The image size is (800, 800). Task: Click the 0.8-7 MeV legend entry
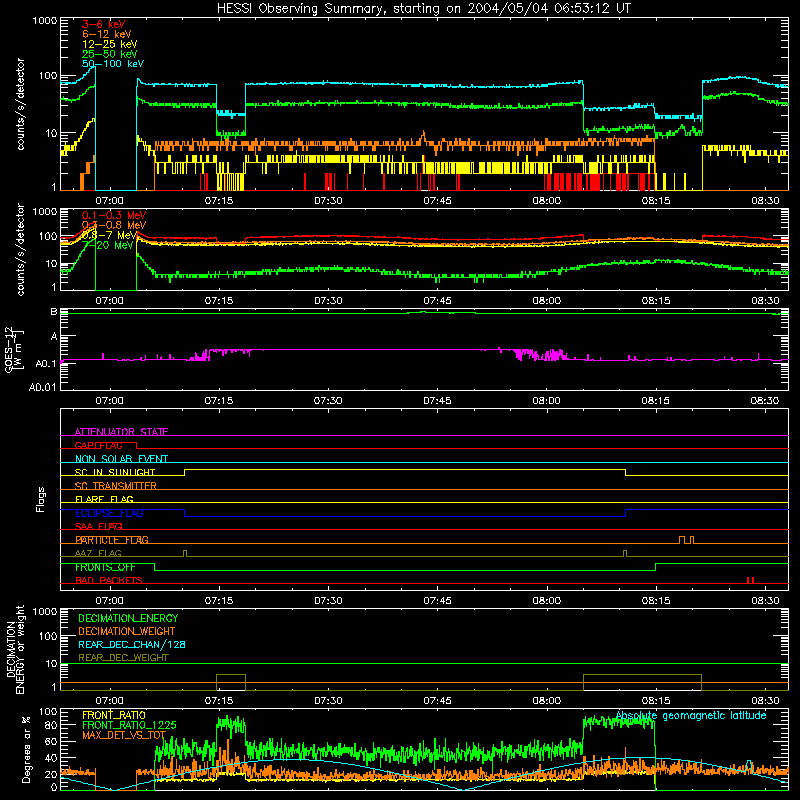[x=109, y=235]
